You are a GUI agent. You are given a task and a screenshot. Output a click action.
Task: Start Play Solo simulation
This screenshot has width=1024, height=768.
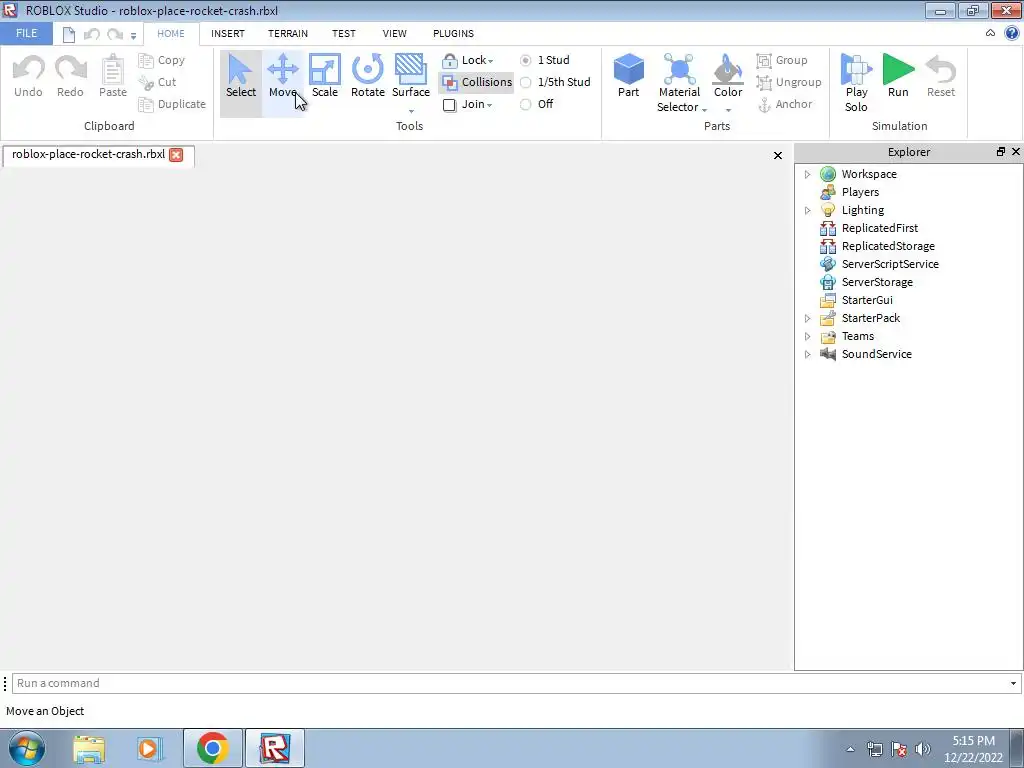point(856,83)
